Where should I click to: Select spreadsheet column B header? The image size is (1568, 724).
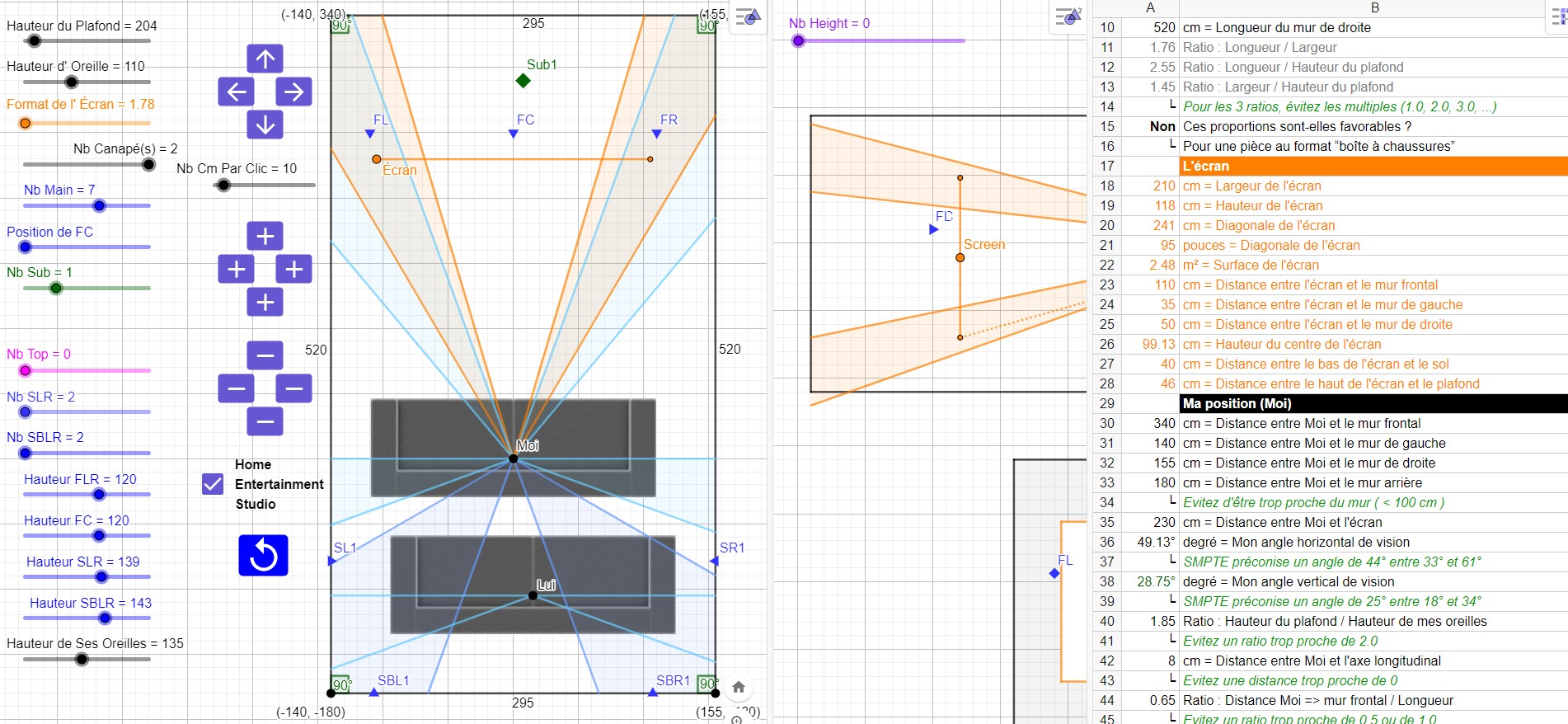(1373, 7)
